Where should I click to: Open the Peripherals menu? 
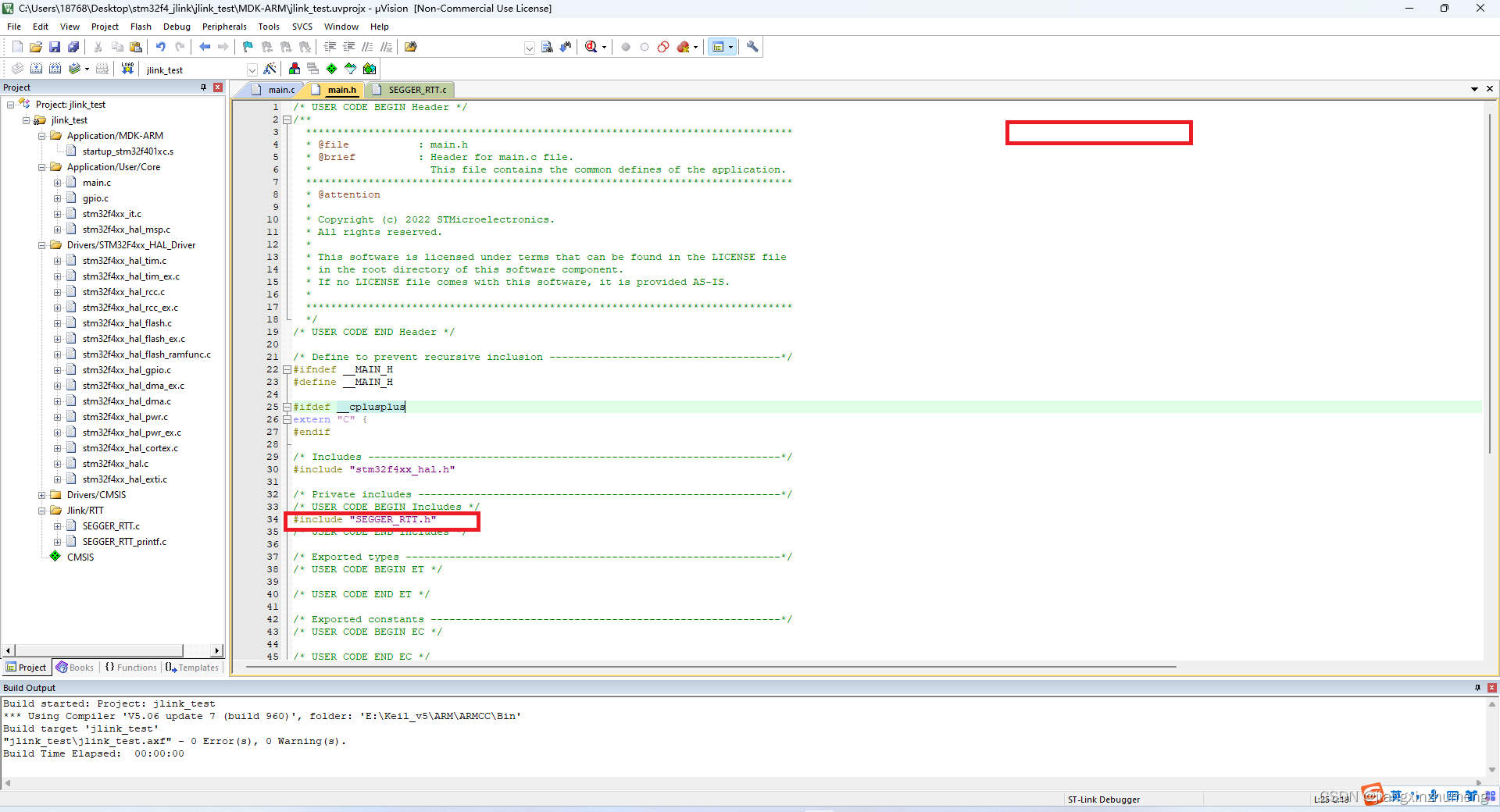click(224, 26)
